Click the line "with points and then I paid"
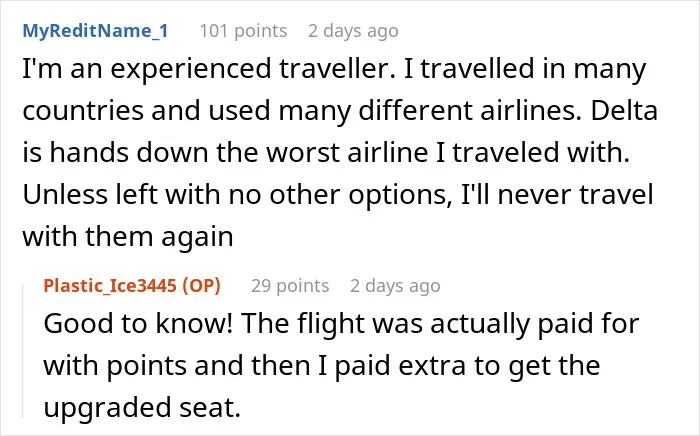Screen dimensions: 700x436 click(x=321, y=366)
